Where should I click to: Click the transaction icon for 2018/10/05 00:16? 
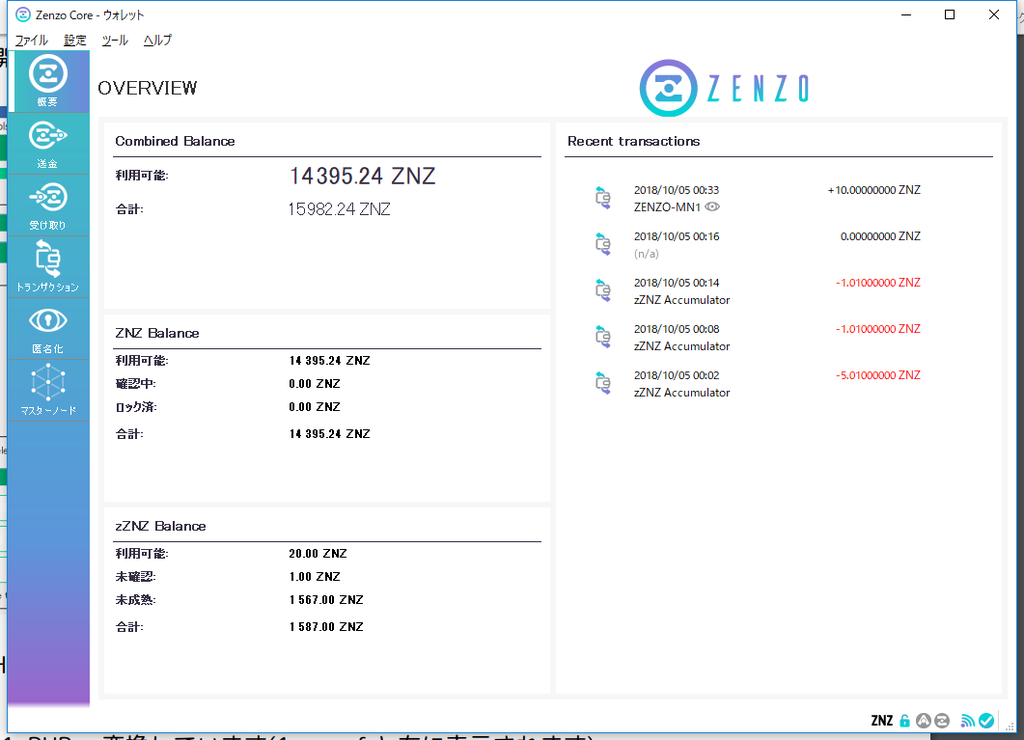(603, 244)
